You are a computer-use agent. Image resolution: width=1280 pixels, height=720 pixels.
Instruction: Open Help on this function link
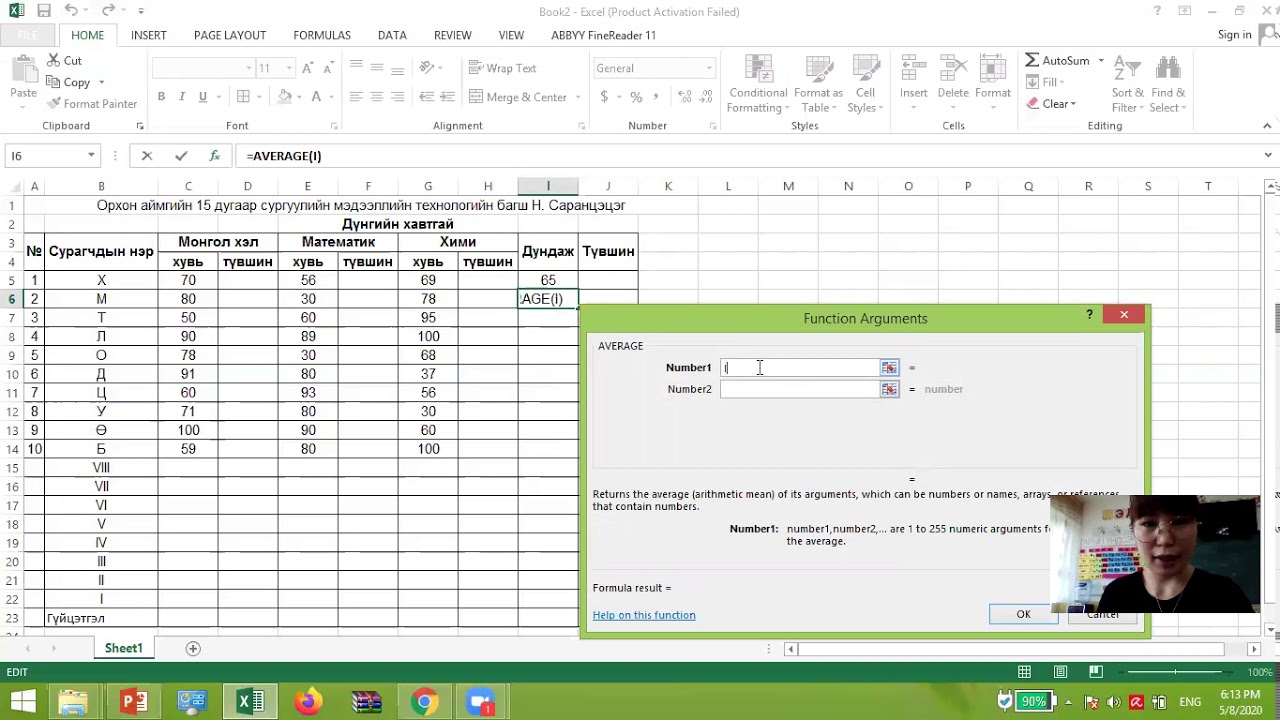[644, 615]
